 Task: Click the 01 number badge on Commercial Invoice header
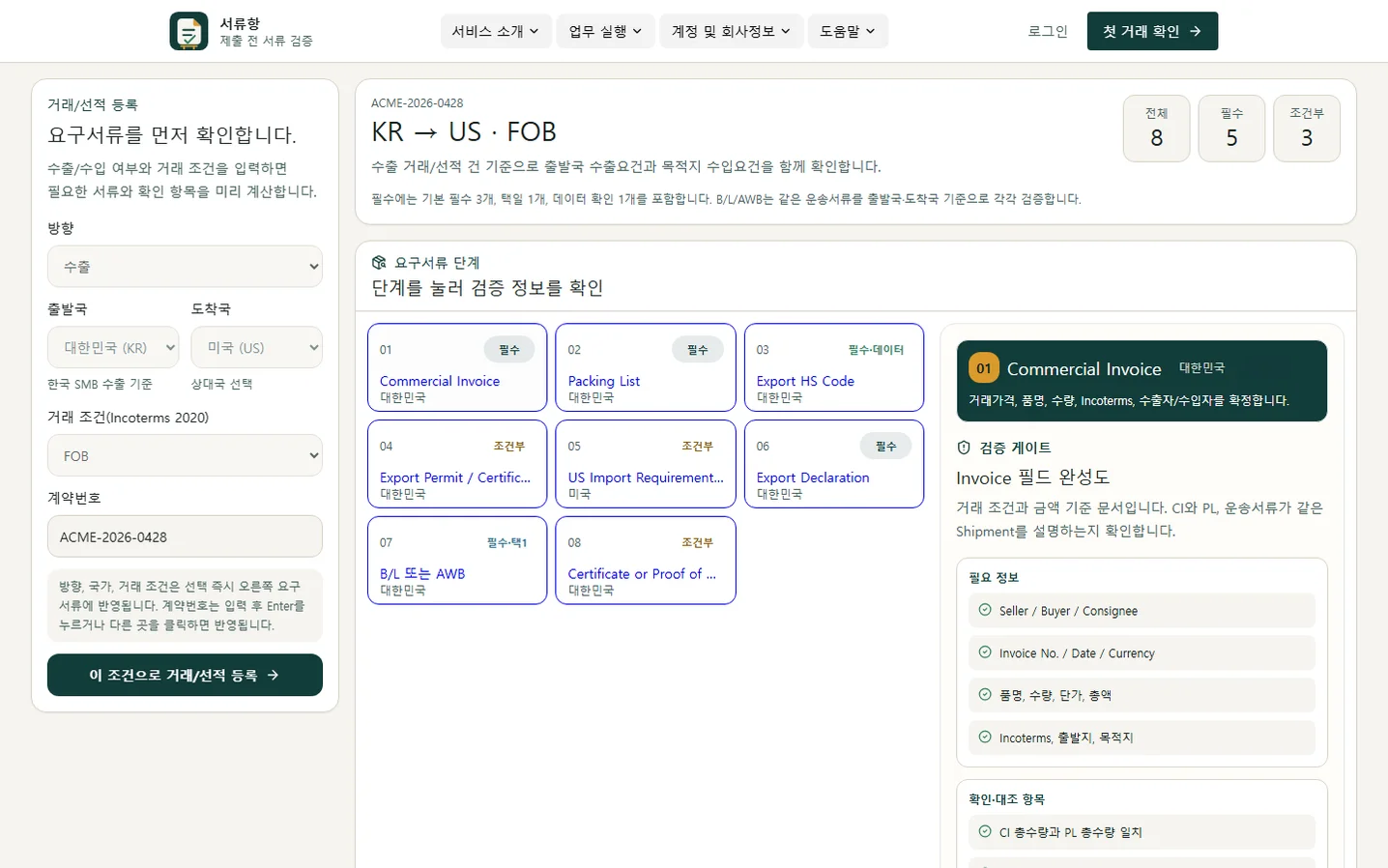tap(984, 368)
